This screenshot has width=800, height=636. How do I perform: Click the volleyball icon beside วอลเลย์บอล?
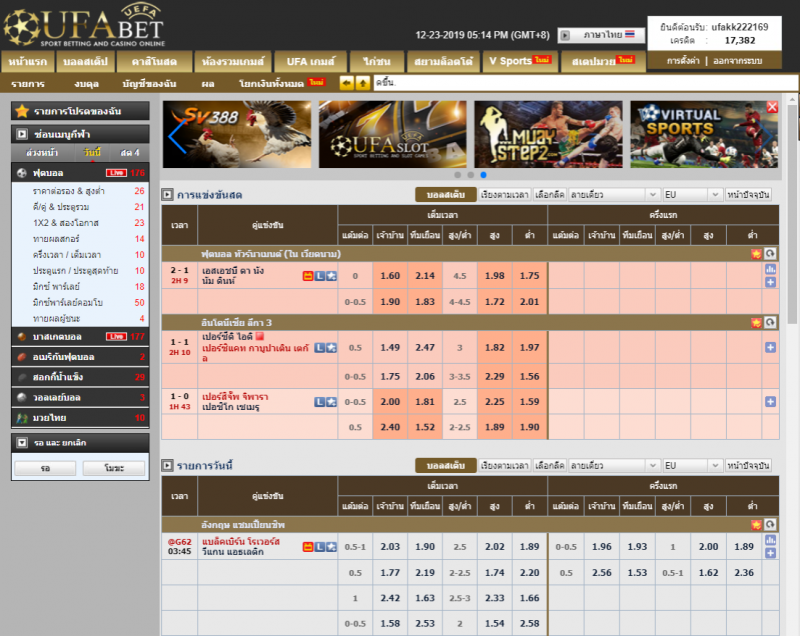pyautogui.click(x=22, y=397)
